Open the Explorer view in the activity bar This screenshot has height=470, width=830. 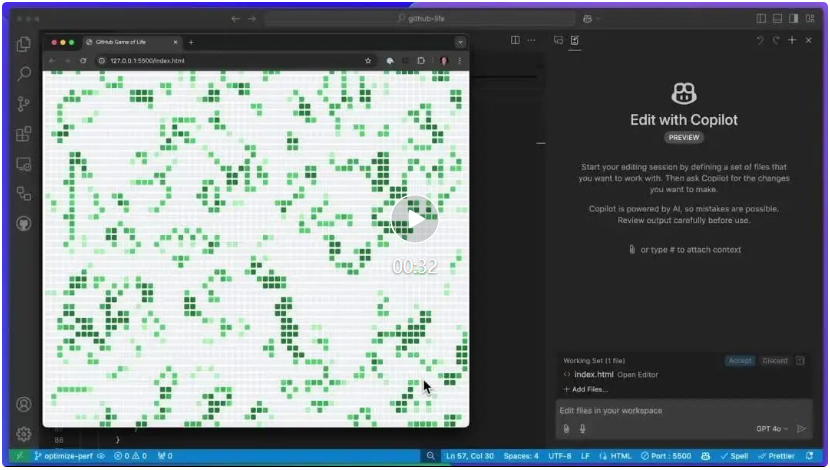23,44
